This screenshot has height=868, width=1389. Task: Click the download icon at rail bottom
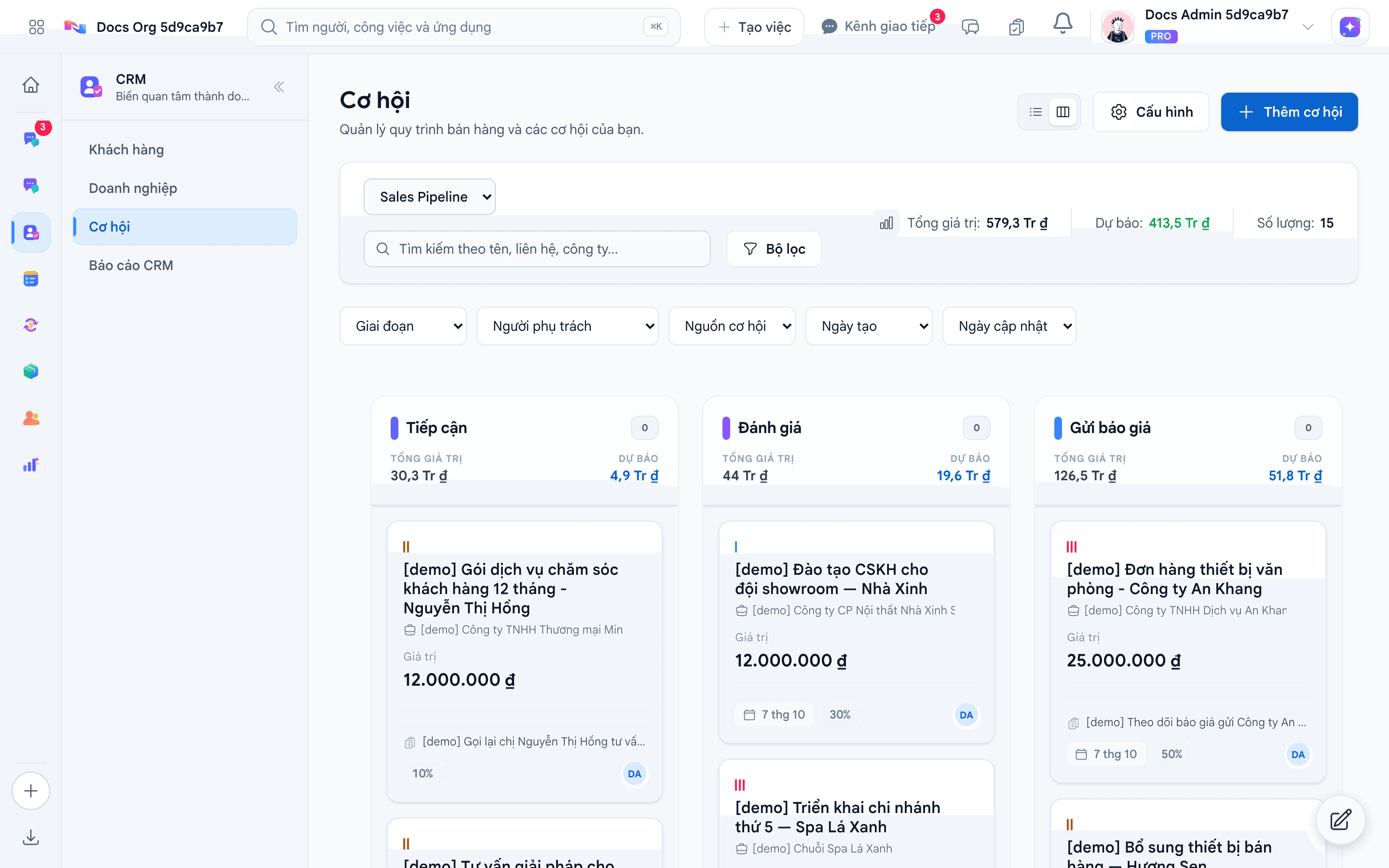31,838
